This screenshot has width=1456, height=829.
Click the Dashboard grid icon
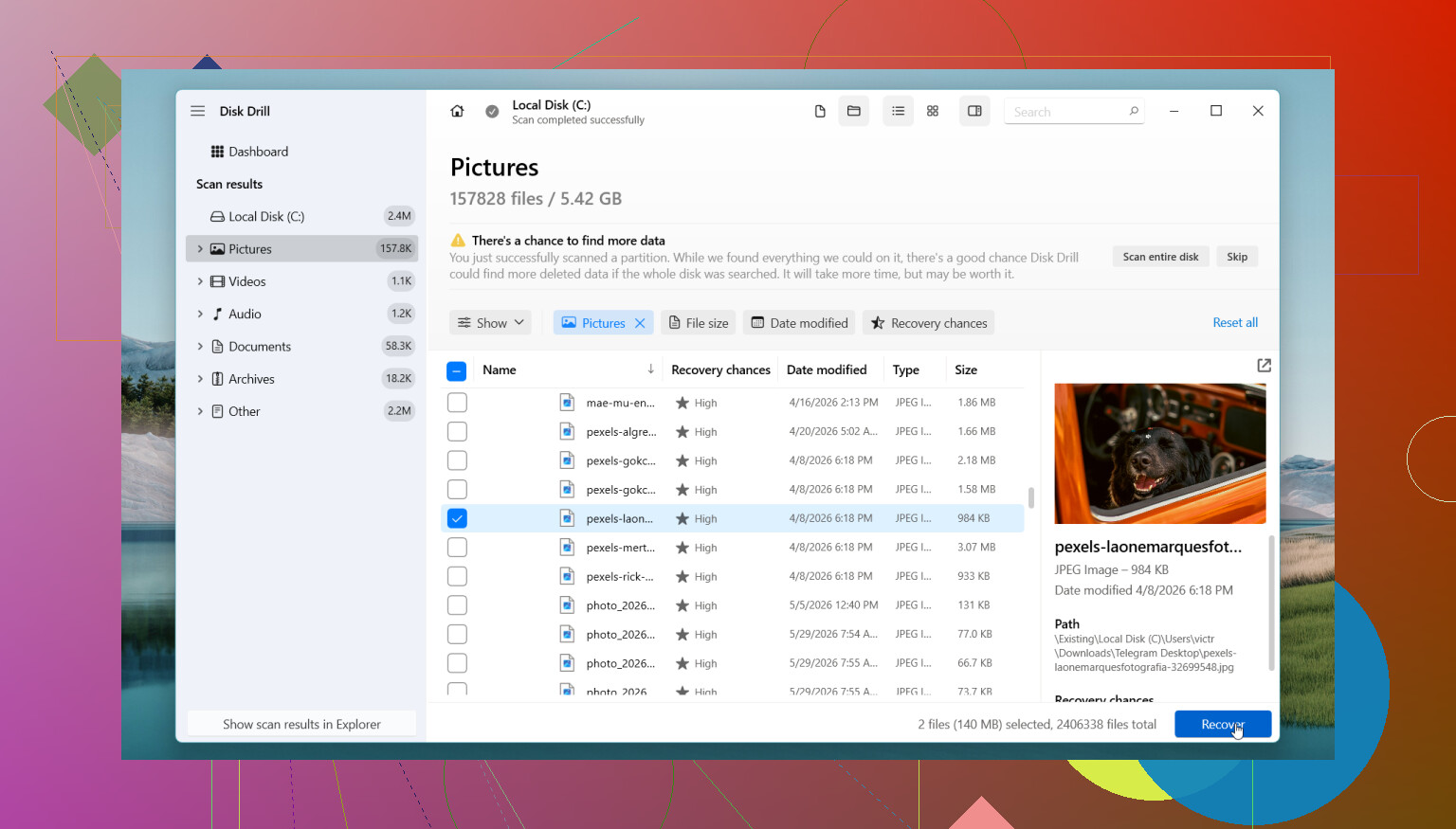tap(217, 152)
